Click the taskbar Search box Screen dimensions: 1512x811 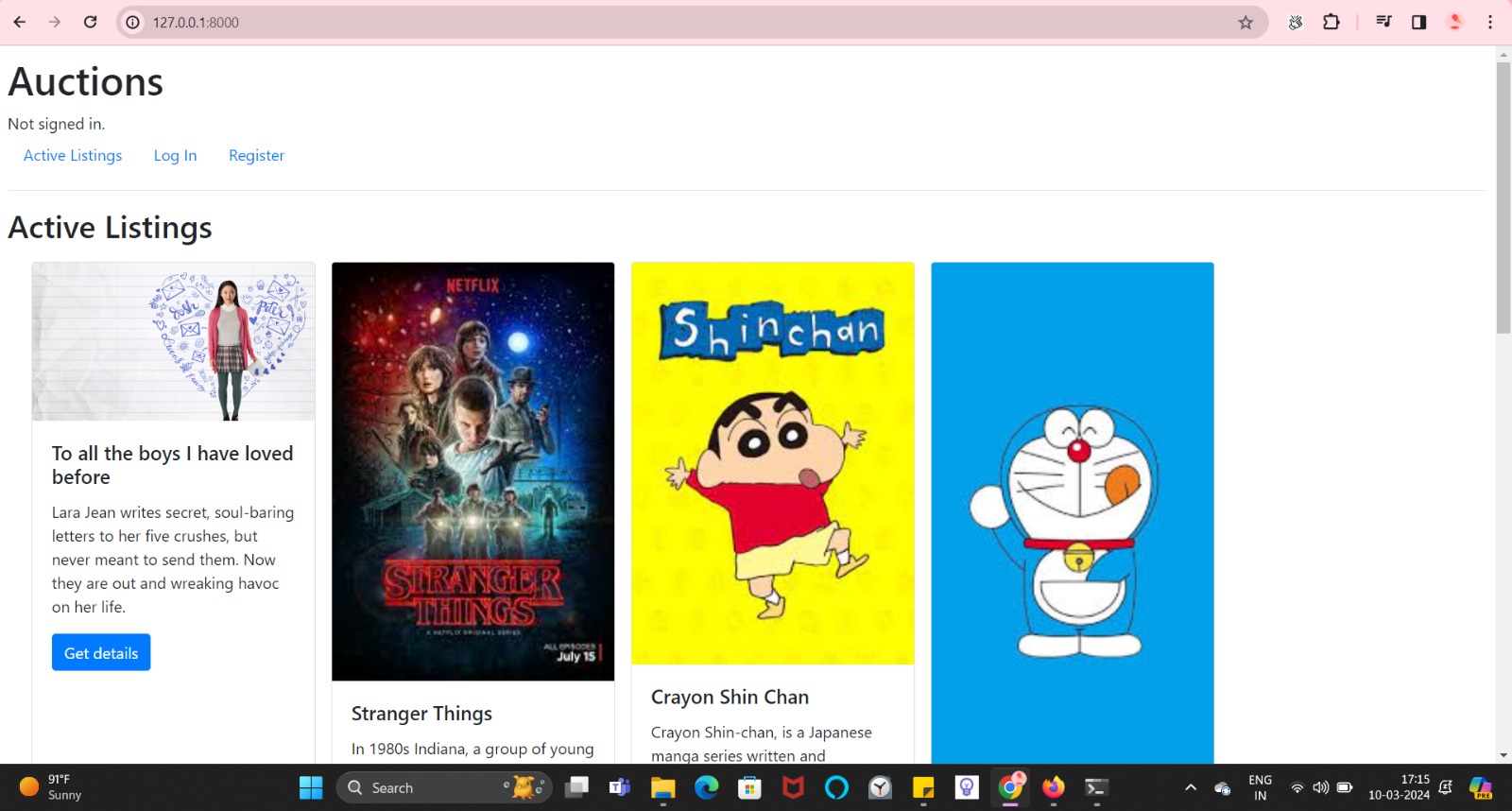click(444, 787)
